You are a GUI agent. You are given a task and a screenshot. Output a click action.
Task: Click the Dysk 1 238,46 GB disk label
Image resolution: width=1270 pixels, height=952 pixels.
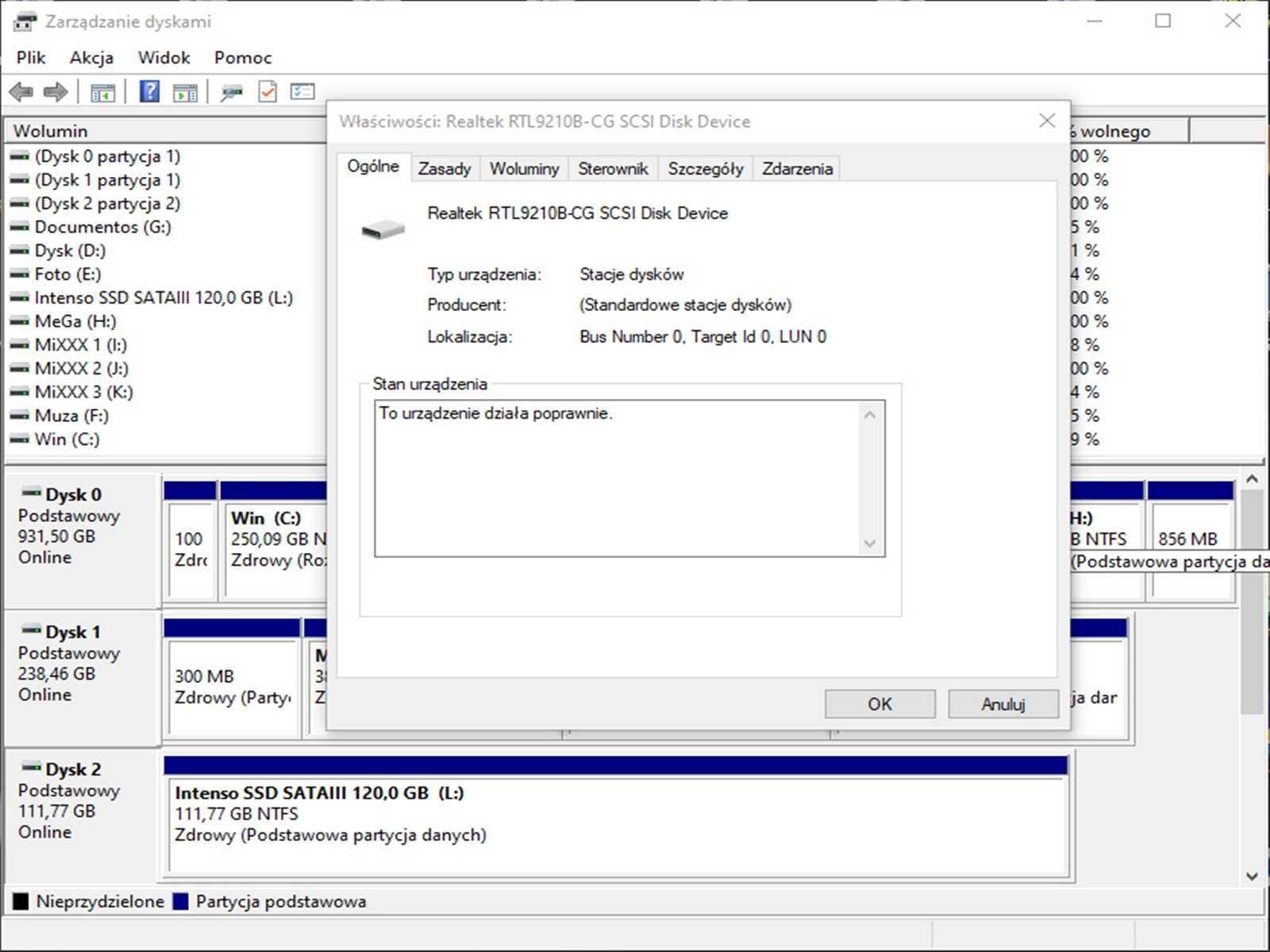click(83, 677)
